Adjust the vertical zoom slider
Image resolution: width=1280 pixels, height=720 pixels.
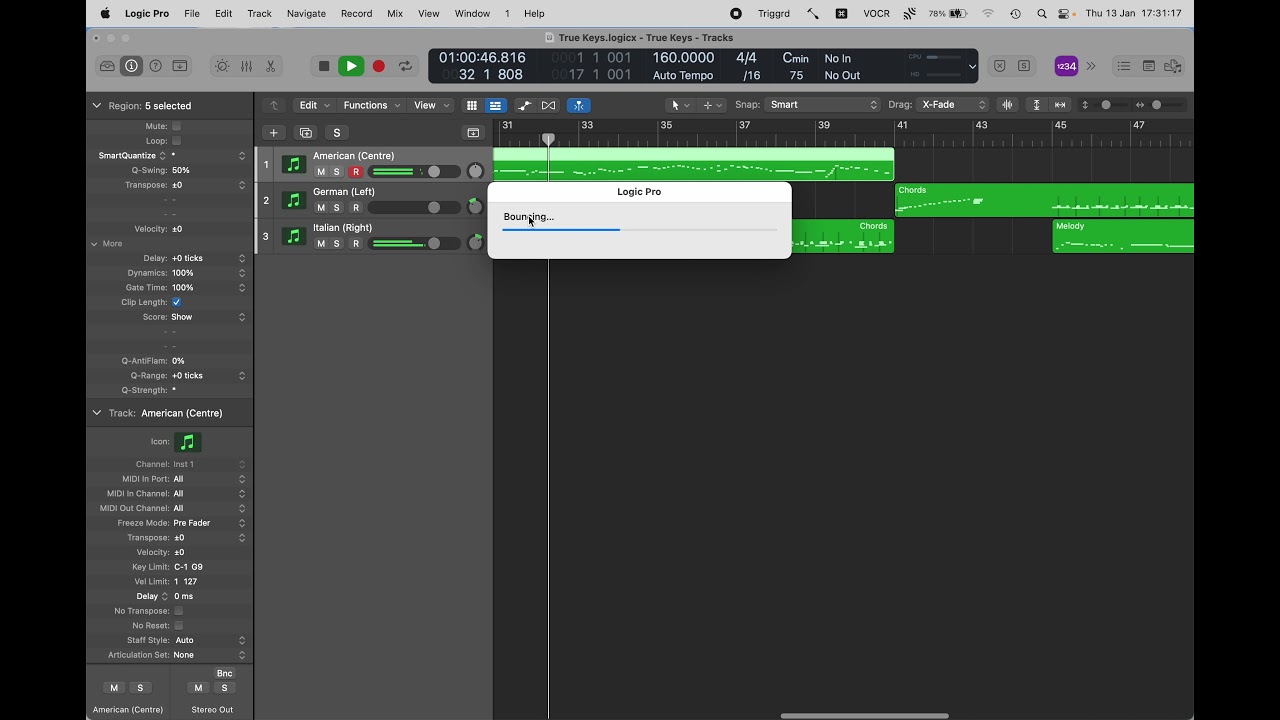click(x=1106, y=105)
